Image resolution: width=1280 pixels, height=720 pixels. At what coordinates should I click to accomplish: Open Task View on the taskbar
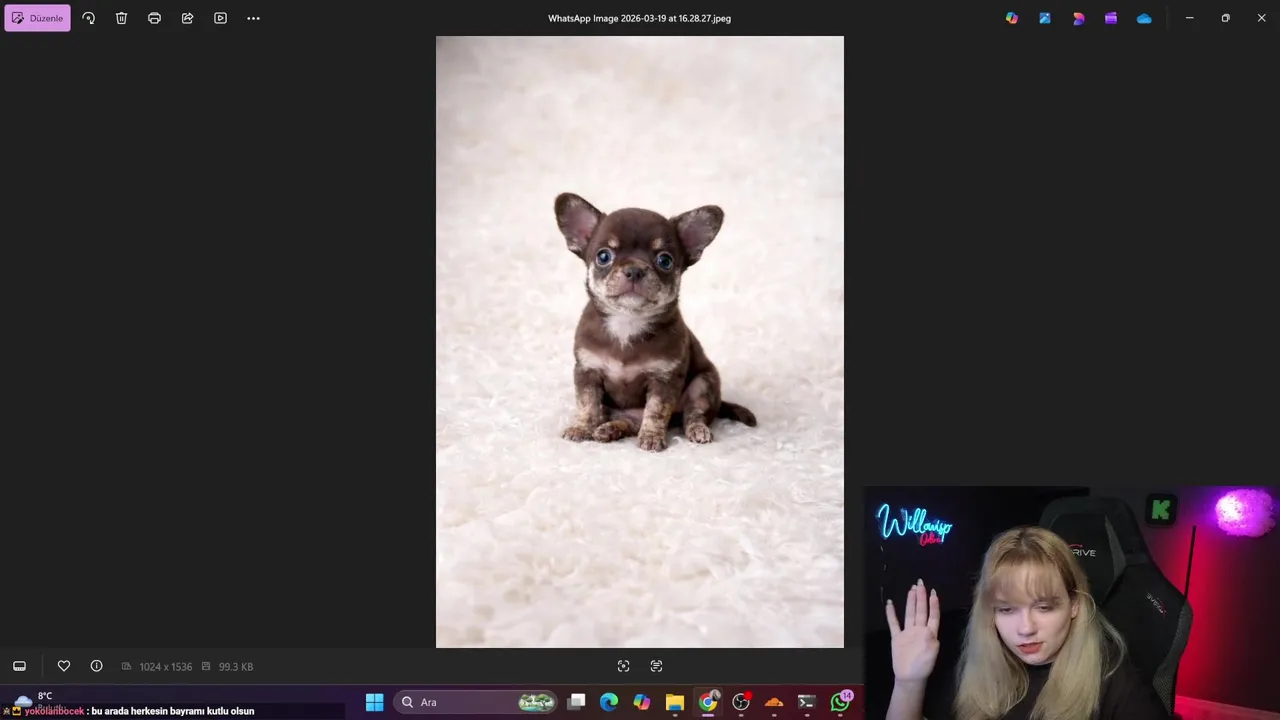coord(577,702)
